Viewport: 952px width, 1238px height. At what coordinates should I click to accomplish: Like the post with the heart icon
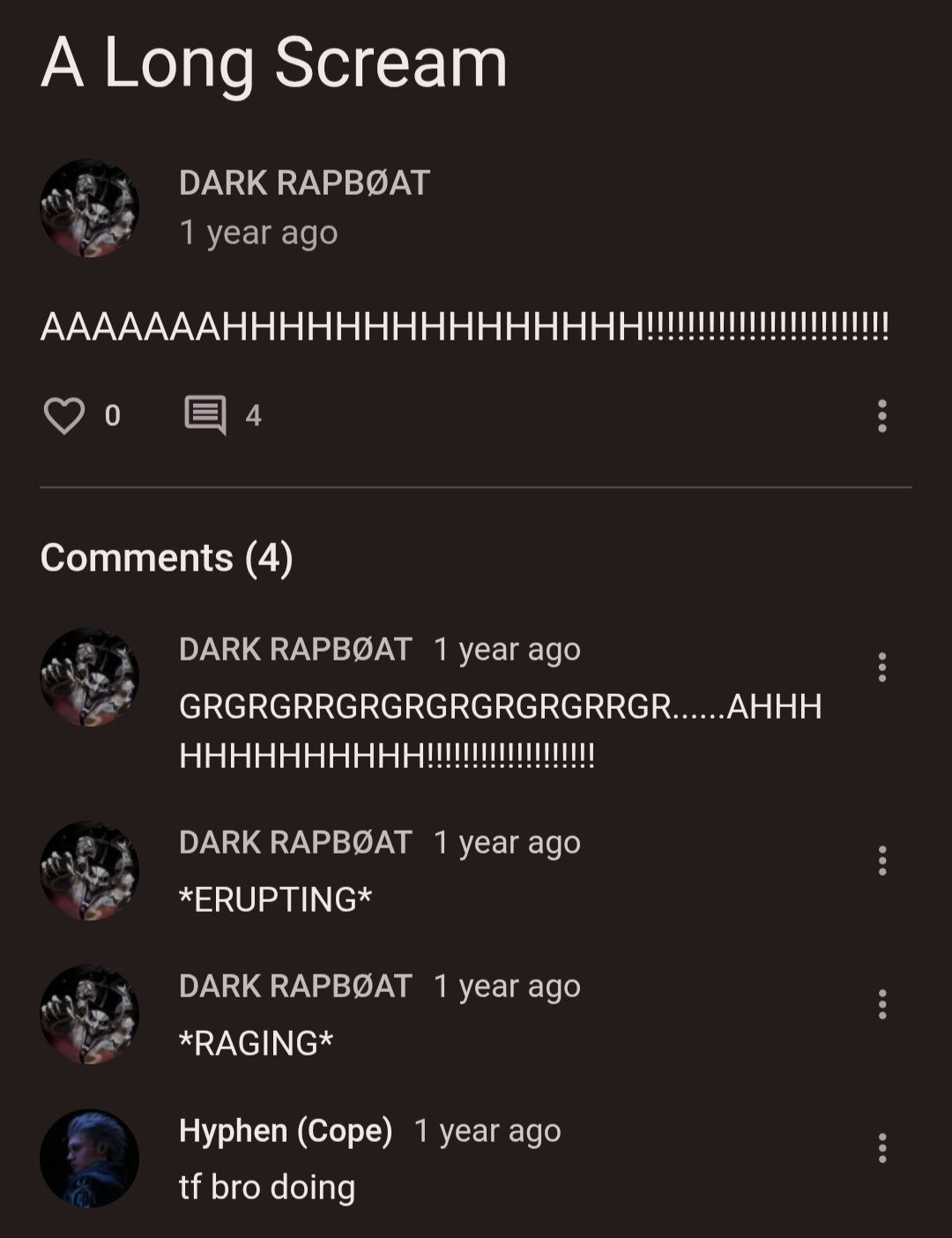(64, 415)
